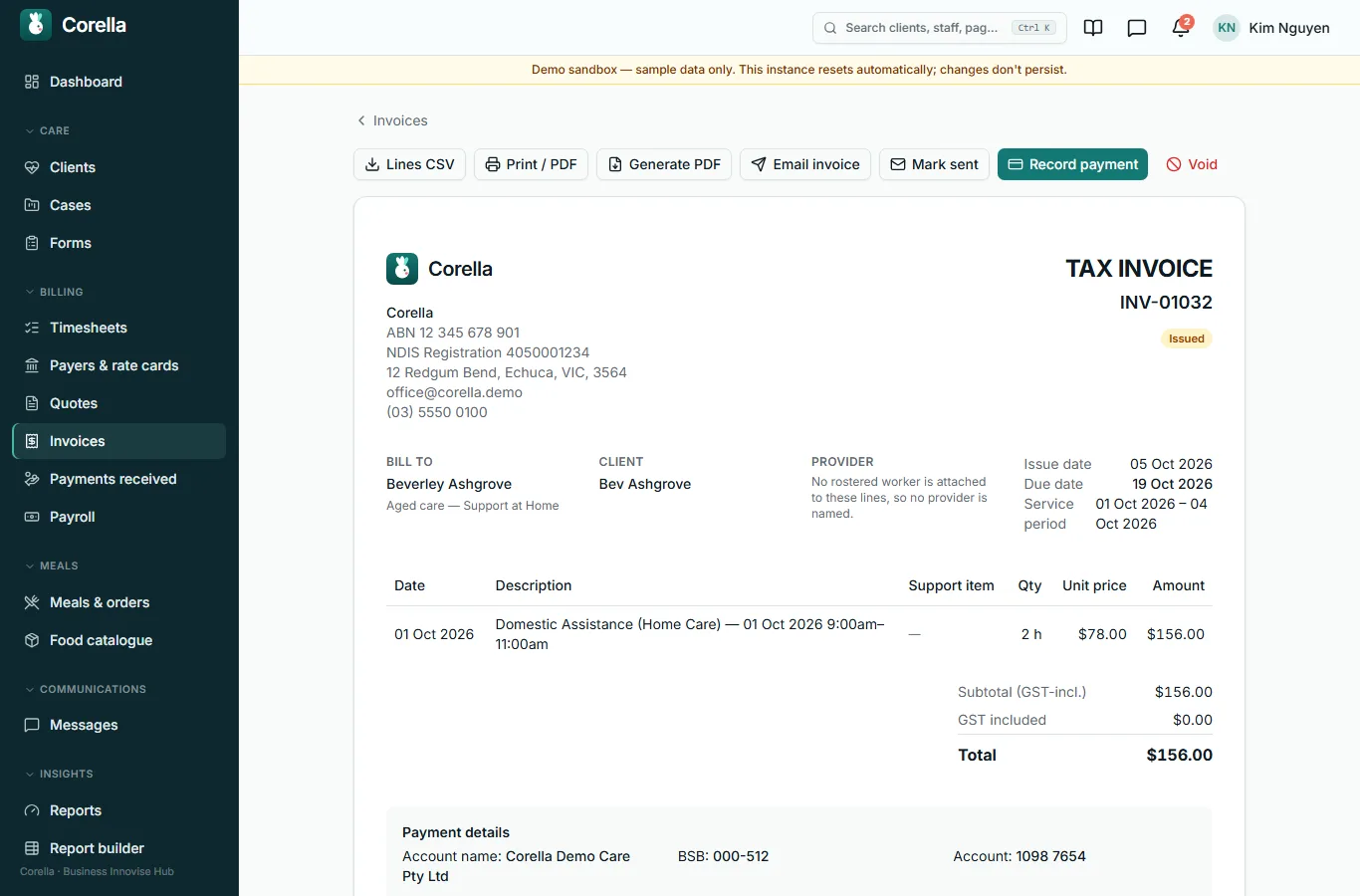
Task: Collapse the CARE sidebar section
Action: click(x=47, y=130)
